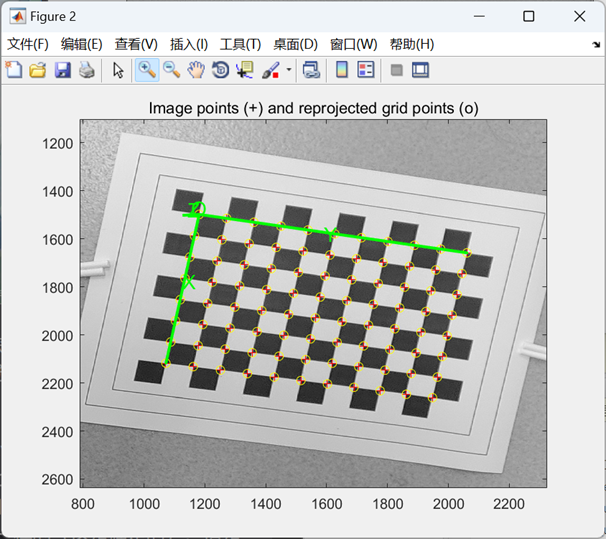
Task: Open the 文件(F) menu
Action: tap(28, 44)
